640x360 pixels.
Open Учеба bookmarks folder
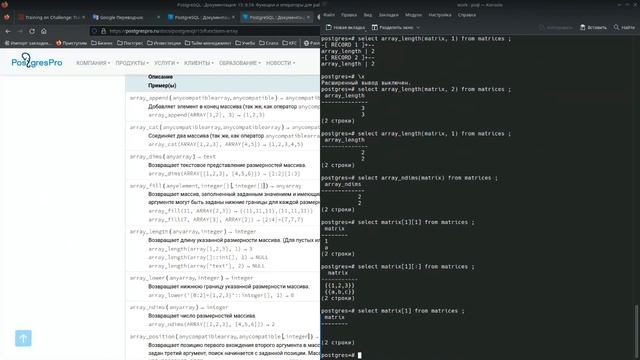click(x=244, y=43)
